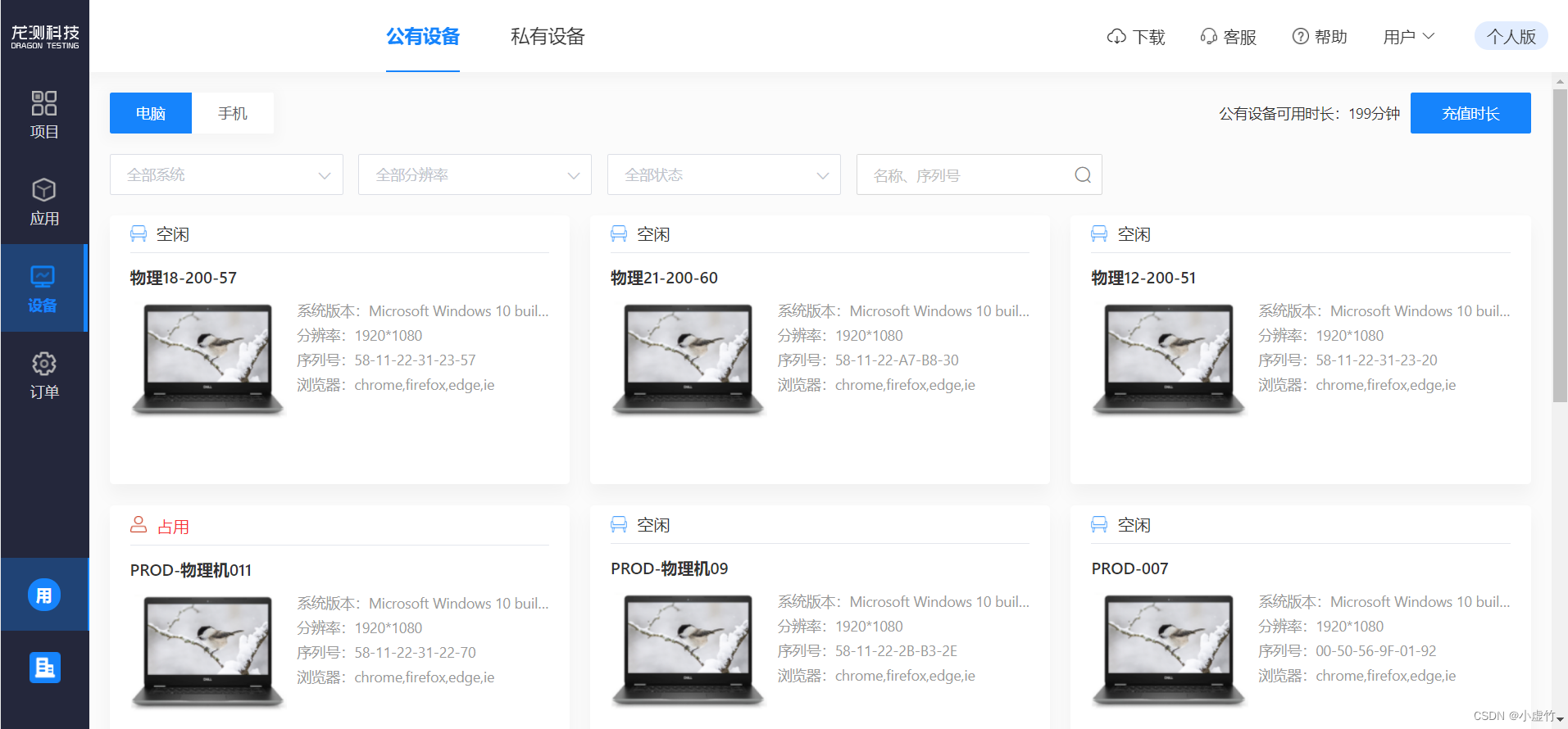Click the 个人版 badge button
Screen dimensions: 1568x729
click(1511, 36)
